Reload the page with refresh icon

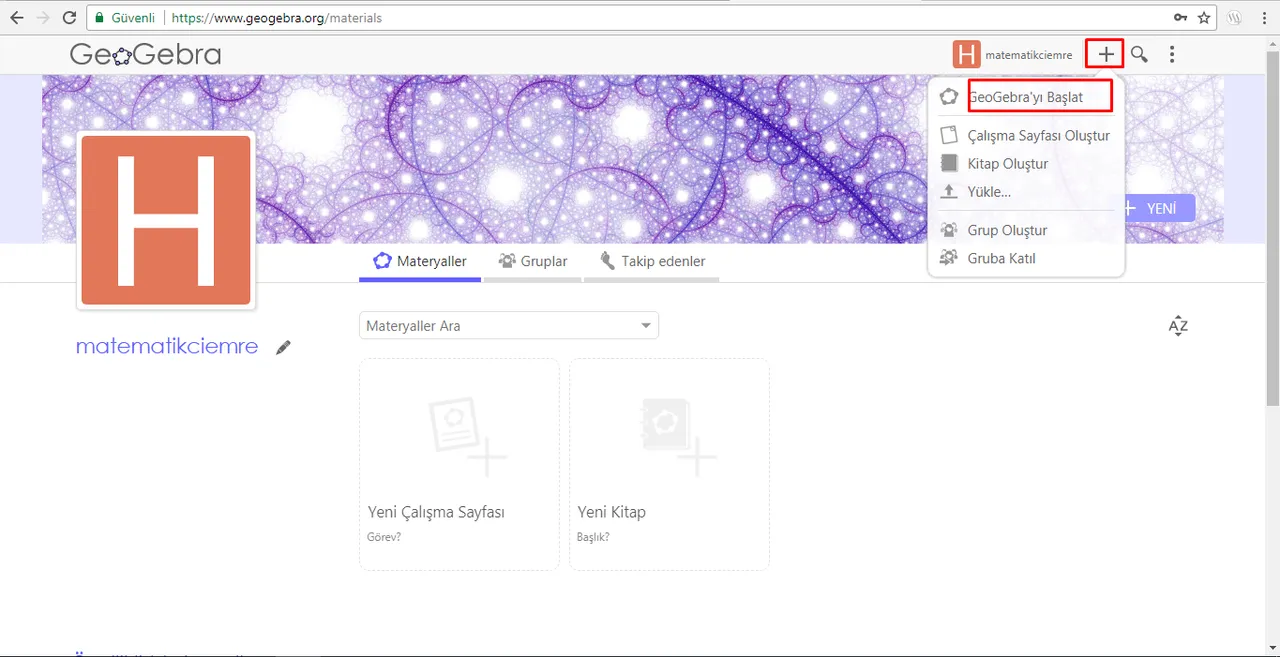pos(69,18)
